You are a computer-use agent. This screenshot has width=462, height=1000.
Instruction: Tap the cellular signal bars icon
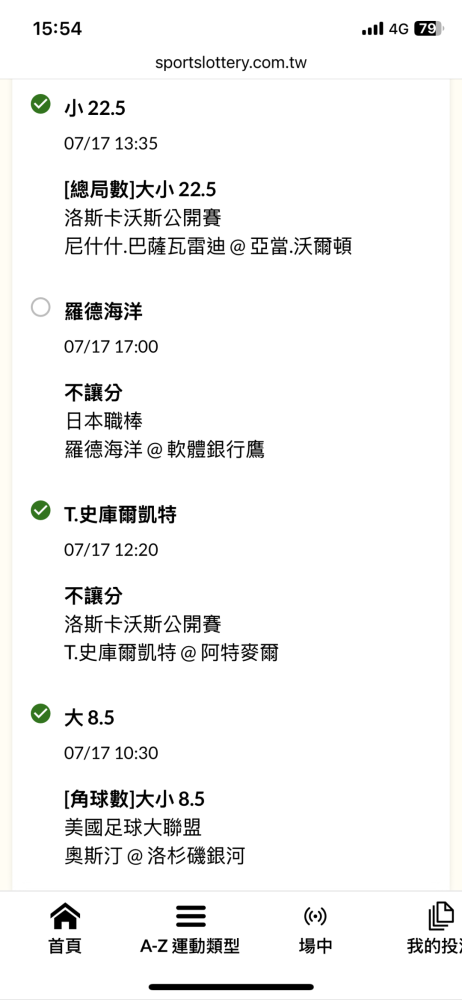tap(372, 29)
